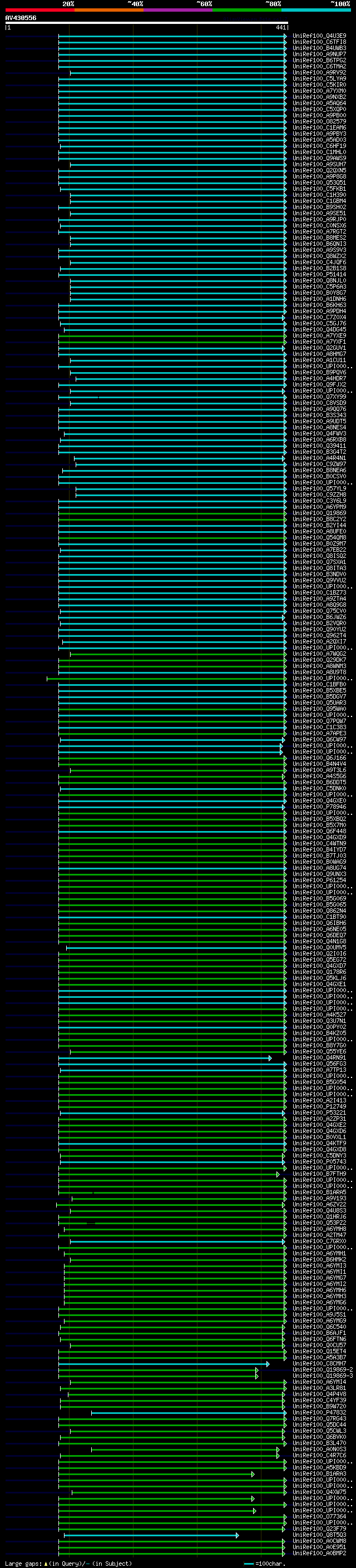
Task: Open hit UniRef100_Q23F79
Action: point(319,1529)
